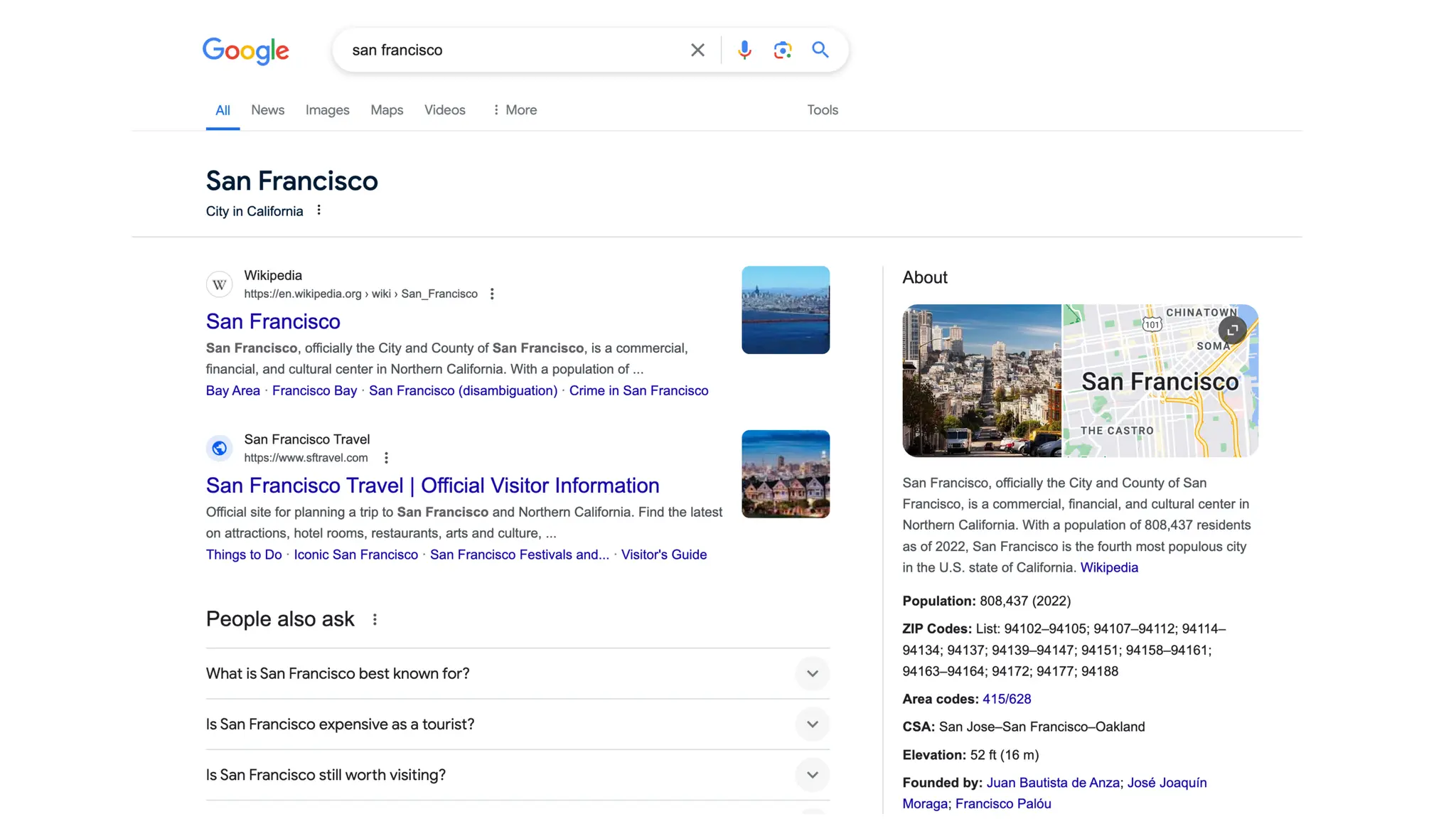Switch to the News tab
Screen dimensions: 1456x819
pyautogui.click(x=267, y=110)
